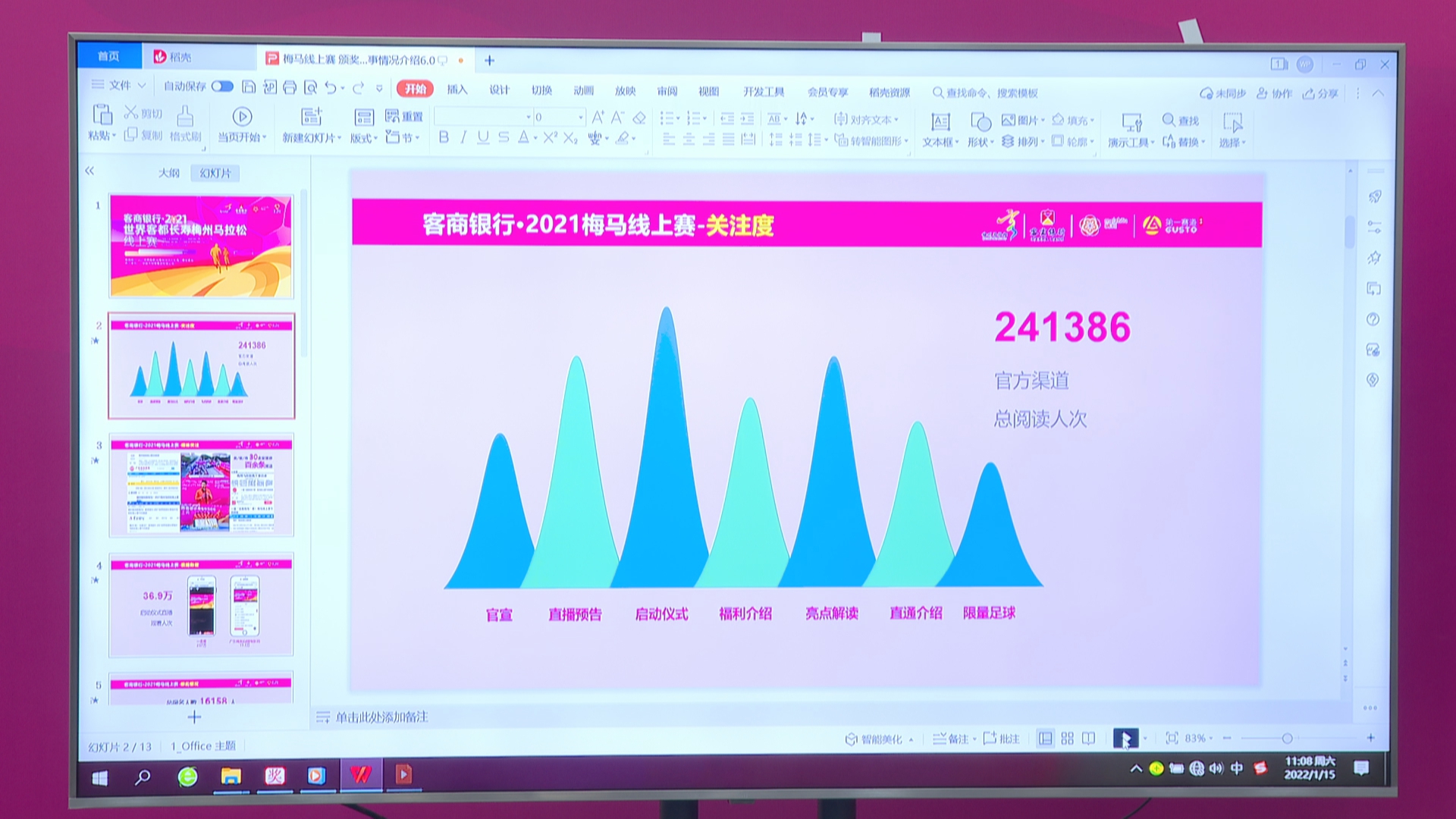Click the Save icon in quick access bar
This screenshot has height=819, width=1456.
249,87
